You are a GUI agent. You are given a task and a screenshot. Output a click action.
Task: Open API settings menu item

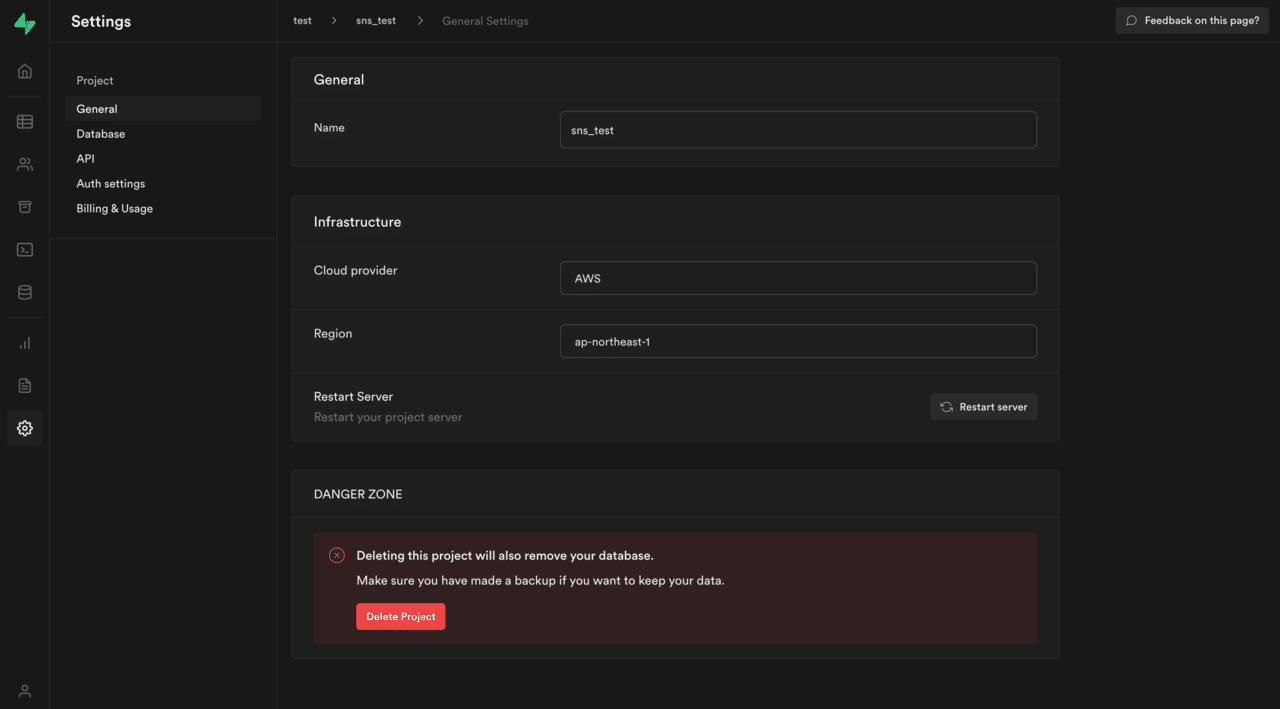(85, 159)
